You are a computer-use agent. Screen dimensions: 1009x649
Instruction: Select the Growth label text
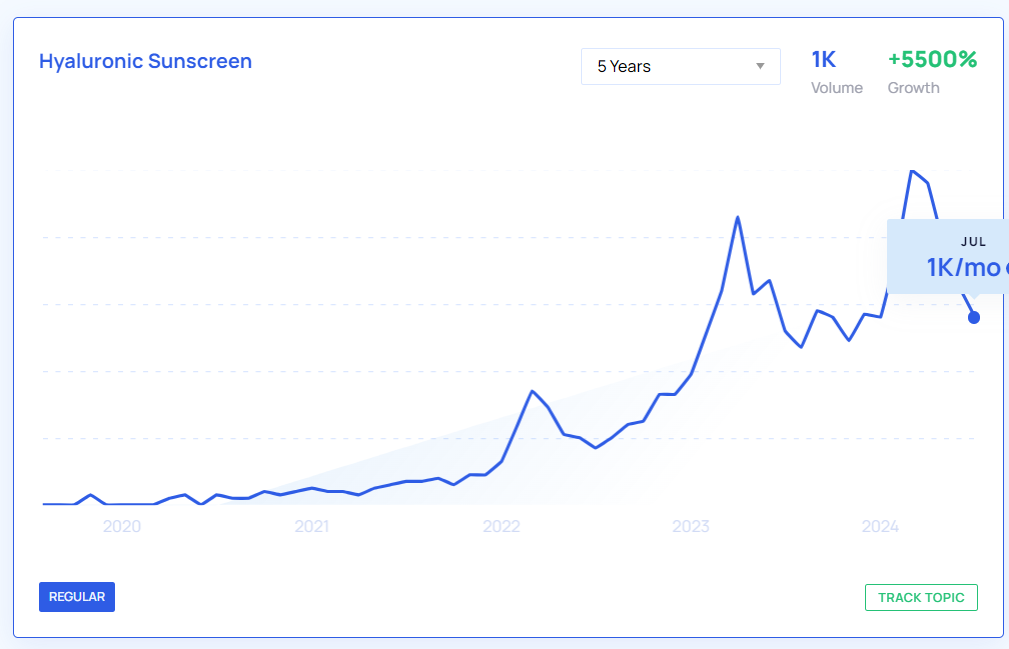[913, 88]
